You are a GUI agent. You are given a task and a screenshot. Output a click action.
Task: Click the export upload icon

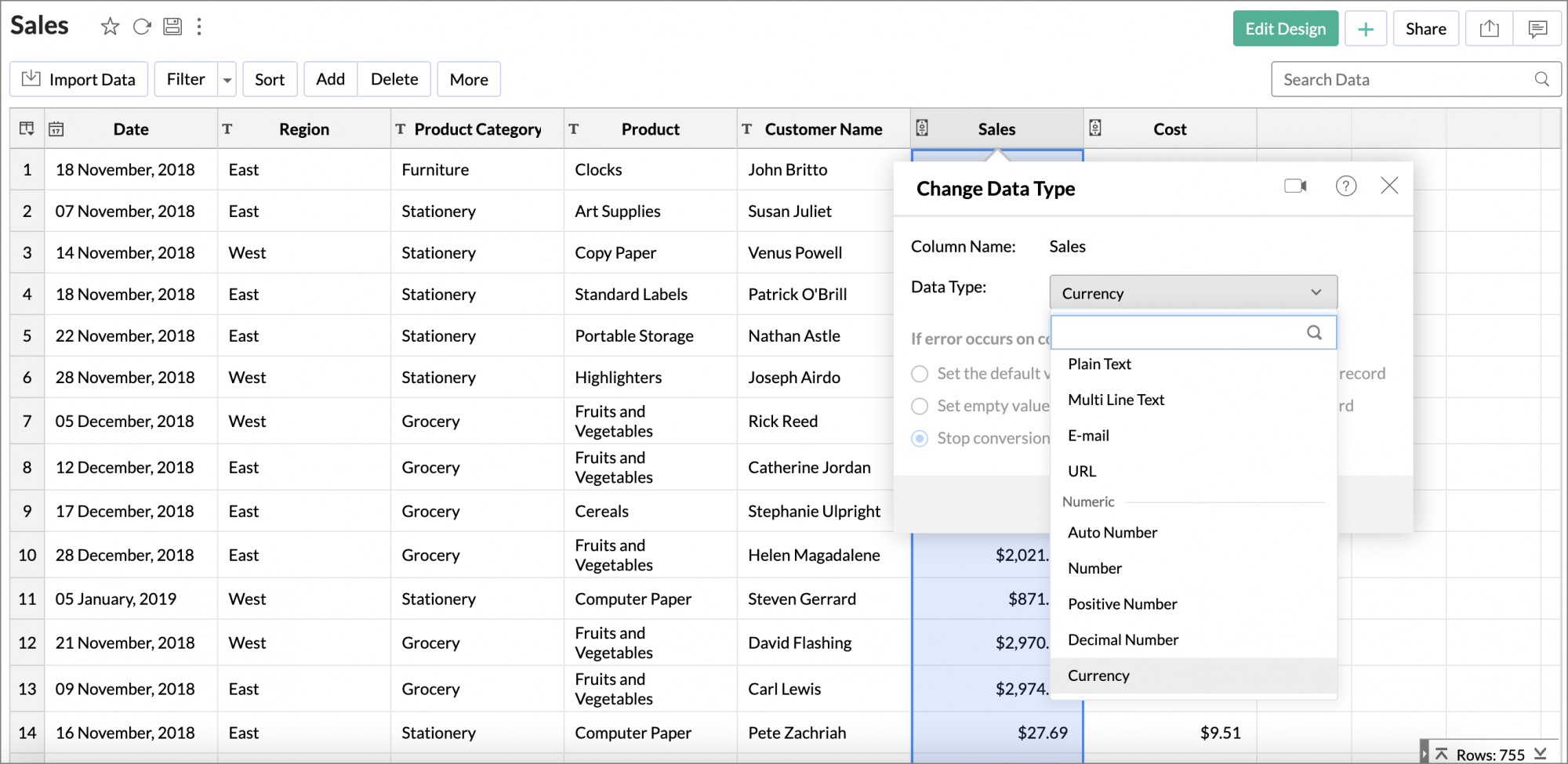point(1489,29)
